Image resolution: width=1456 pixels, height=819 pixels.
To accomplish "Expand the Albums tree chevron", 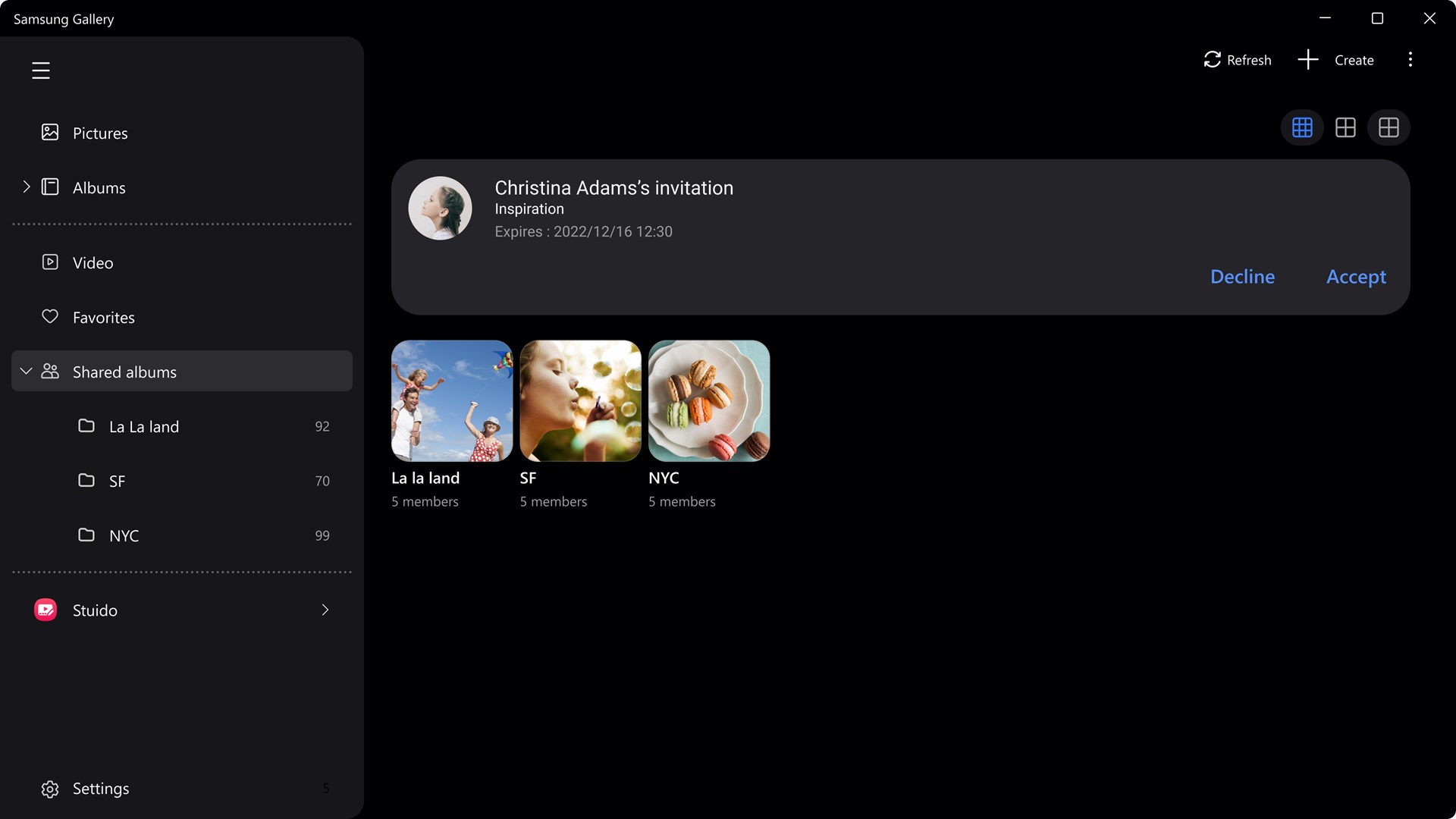I will point(27,187).
